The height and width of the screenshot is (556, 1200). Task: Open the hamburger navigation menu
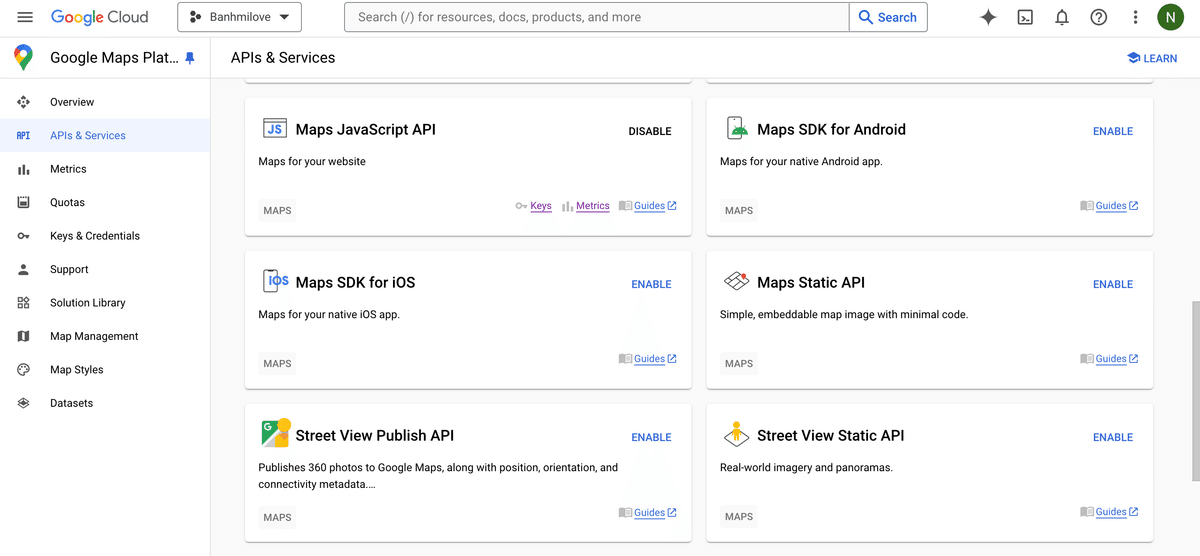click(25, 17)
